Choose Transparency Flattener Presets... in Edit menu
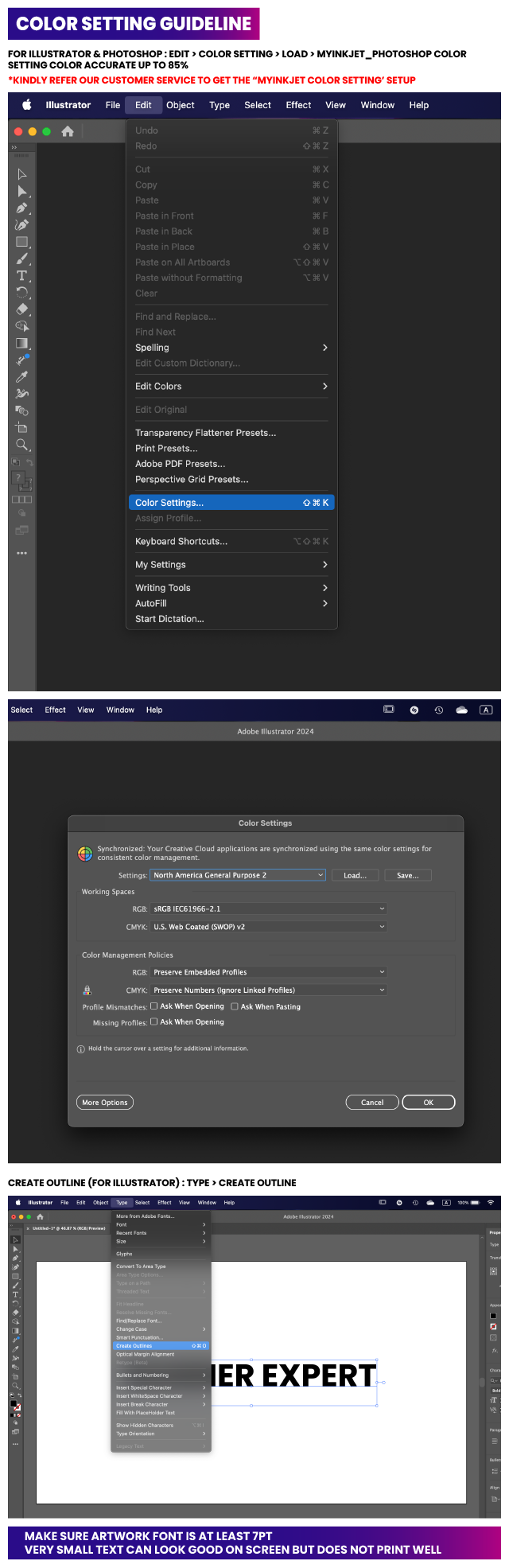The height and width of the screenshot is (1568, 509). 231,433
